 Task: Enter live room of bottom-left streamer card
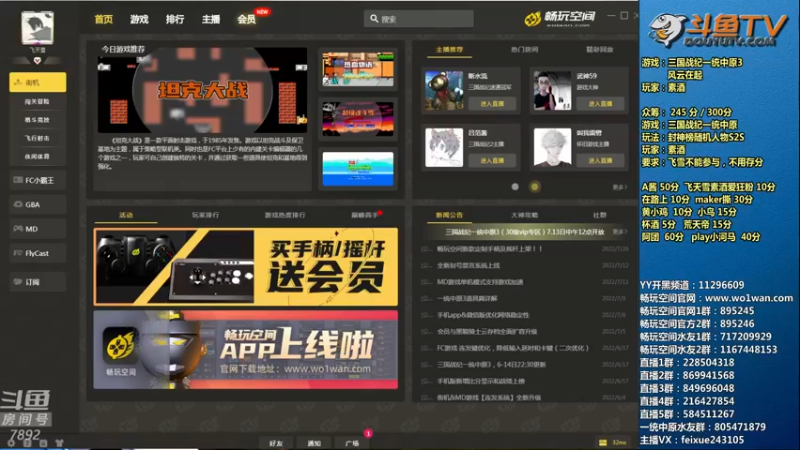(492, 160)
